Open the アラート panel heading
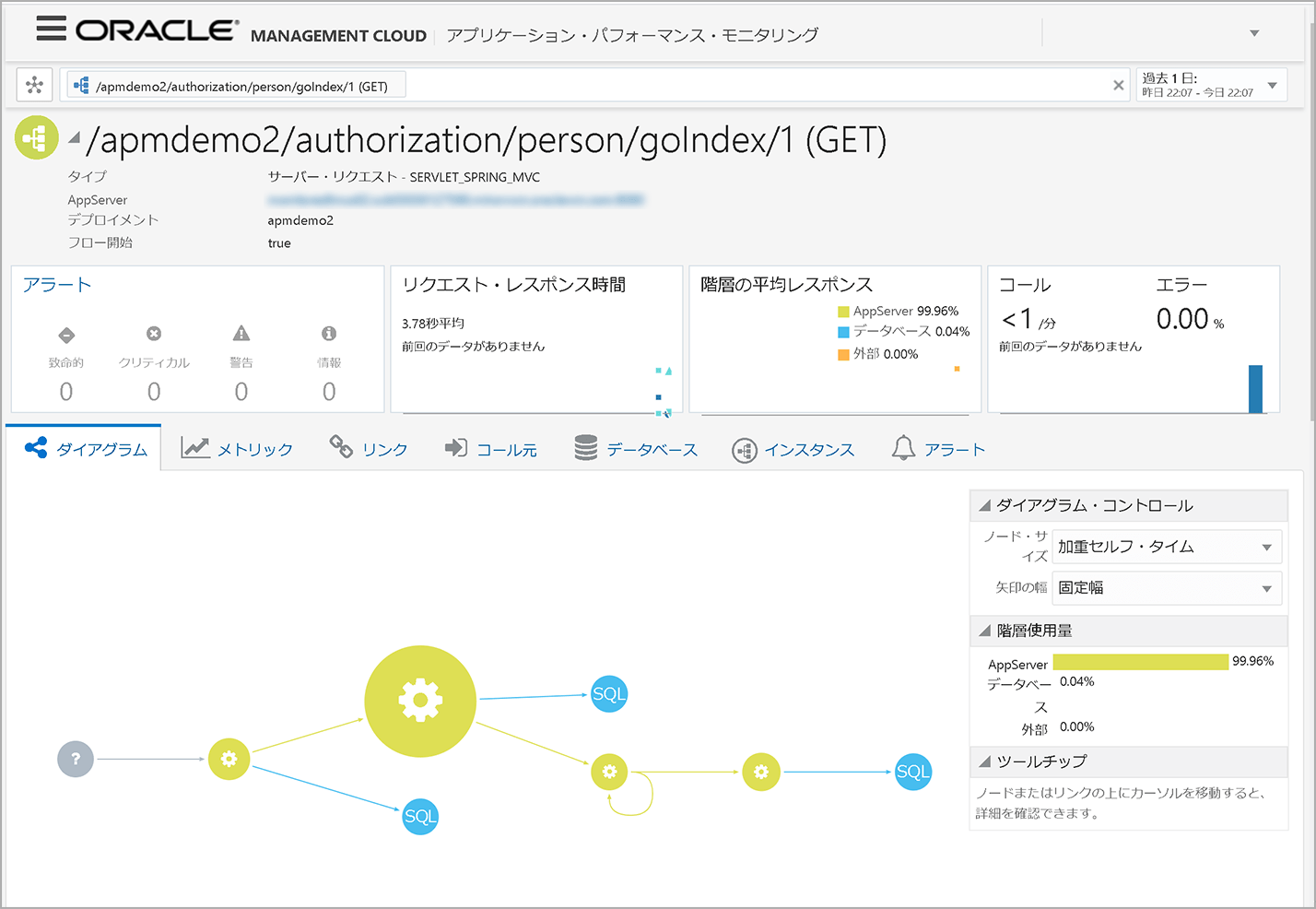 (x=57, y=285)
